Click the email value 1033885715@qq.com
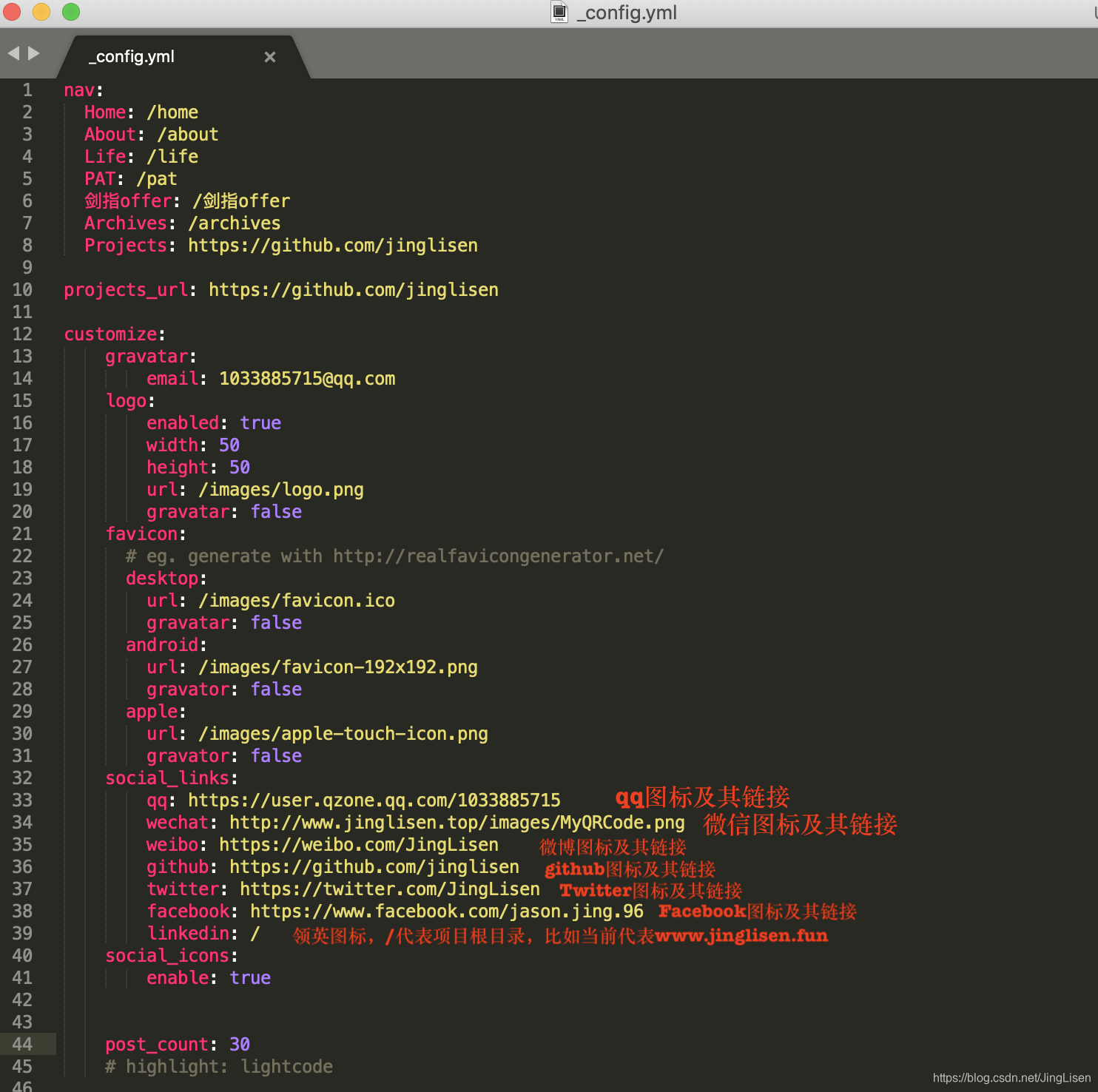The width and height of the screenshot is (1098, 1092). click(307, 379)
